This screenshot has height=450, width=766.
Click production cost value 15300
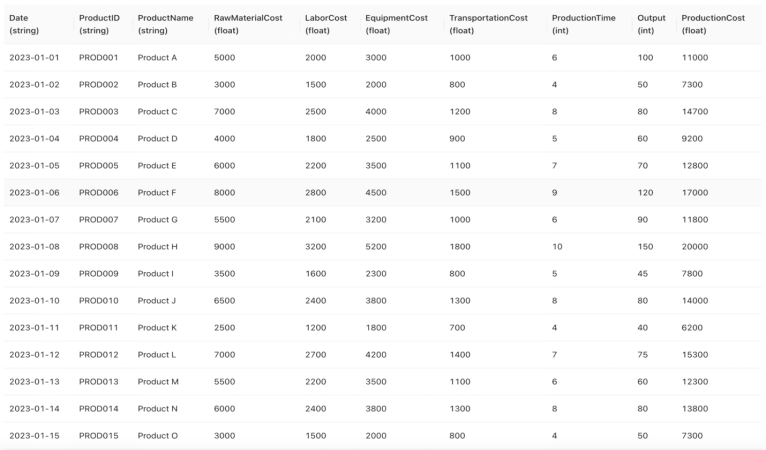pyautogui.click(x=695, y=355)
